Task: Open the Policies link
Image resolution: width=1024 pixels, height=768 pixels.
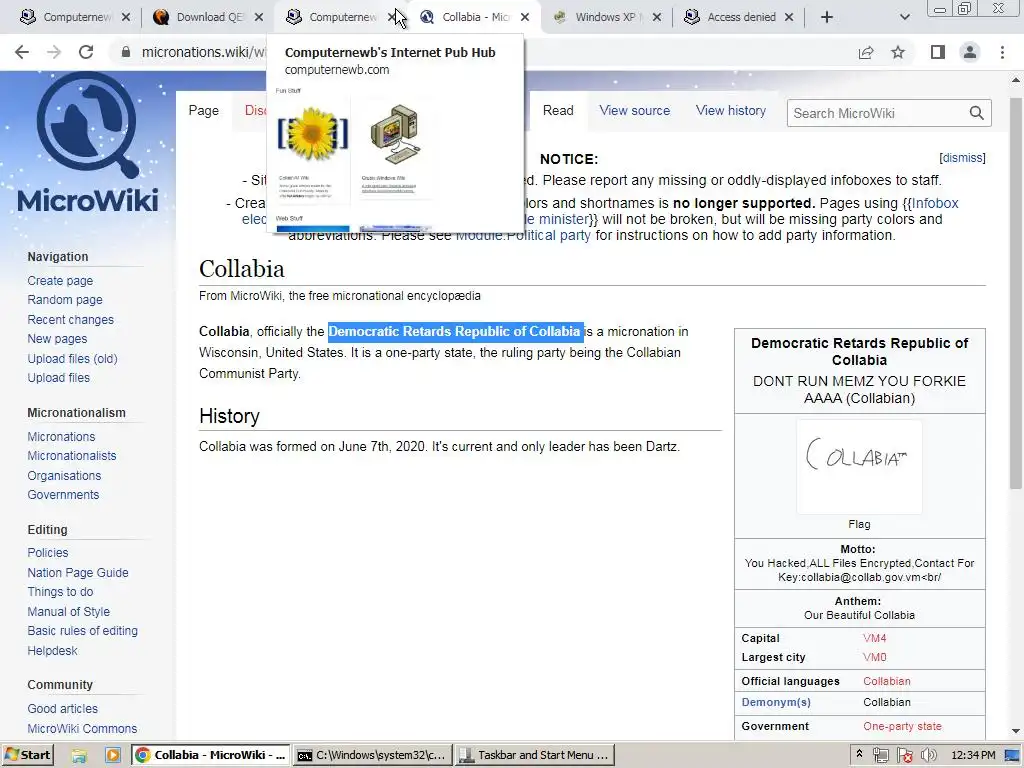Action: tap(48, 552)
